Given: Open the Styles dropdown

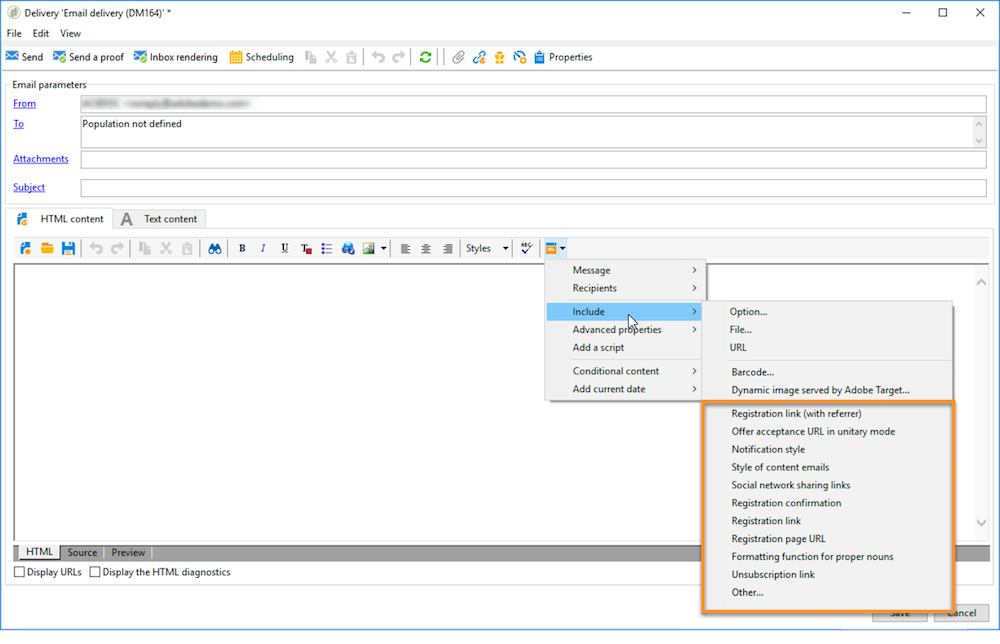Looking at the screenshot, I should pyautogui.click(x=487, y=248).
